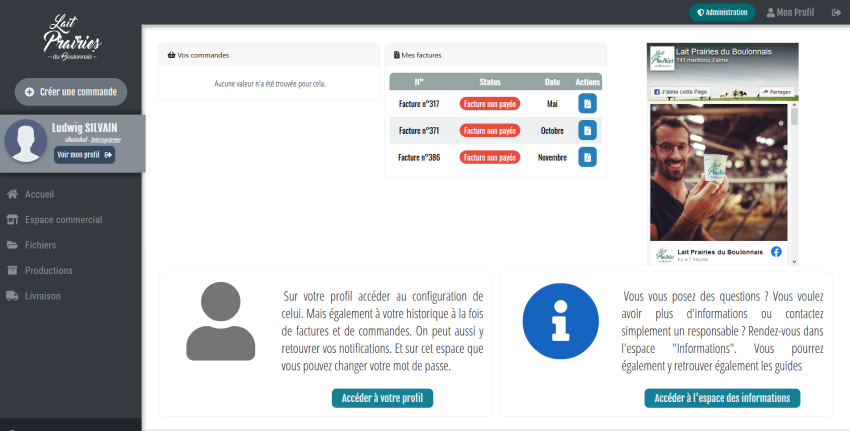
Task: Open the Mon Profil link
Action: pyautogui.click(x=789, y=12)
